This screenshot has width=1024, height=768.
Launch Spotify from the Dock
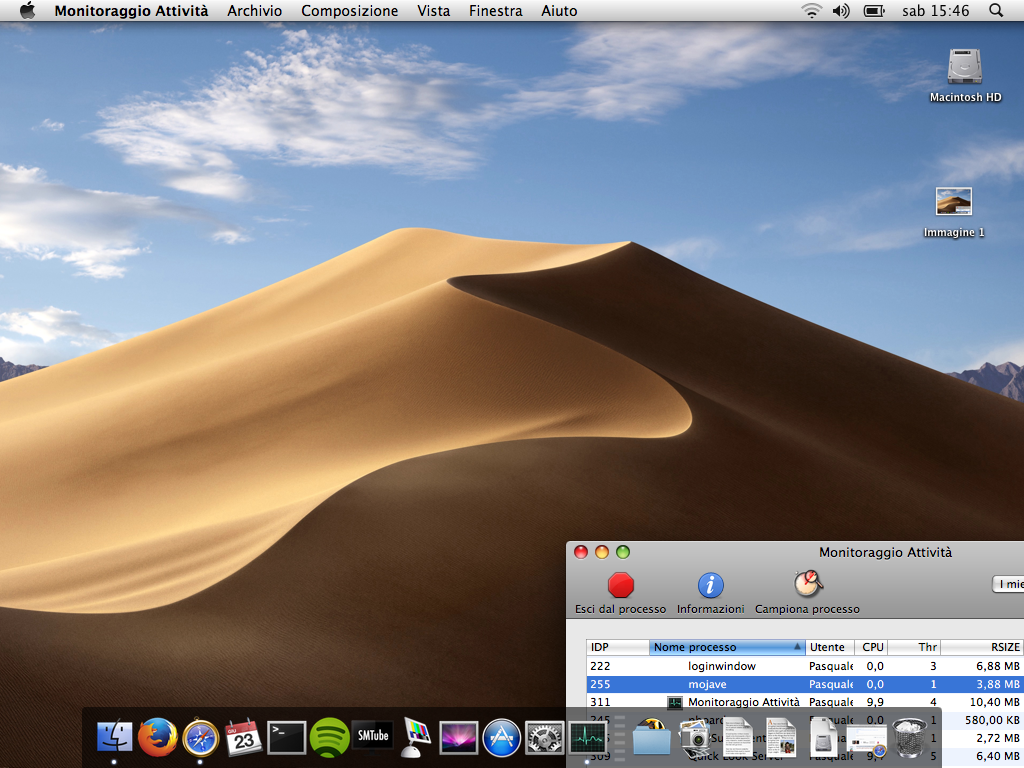coord(329,738)
